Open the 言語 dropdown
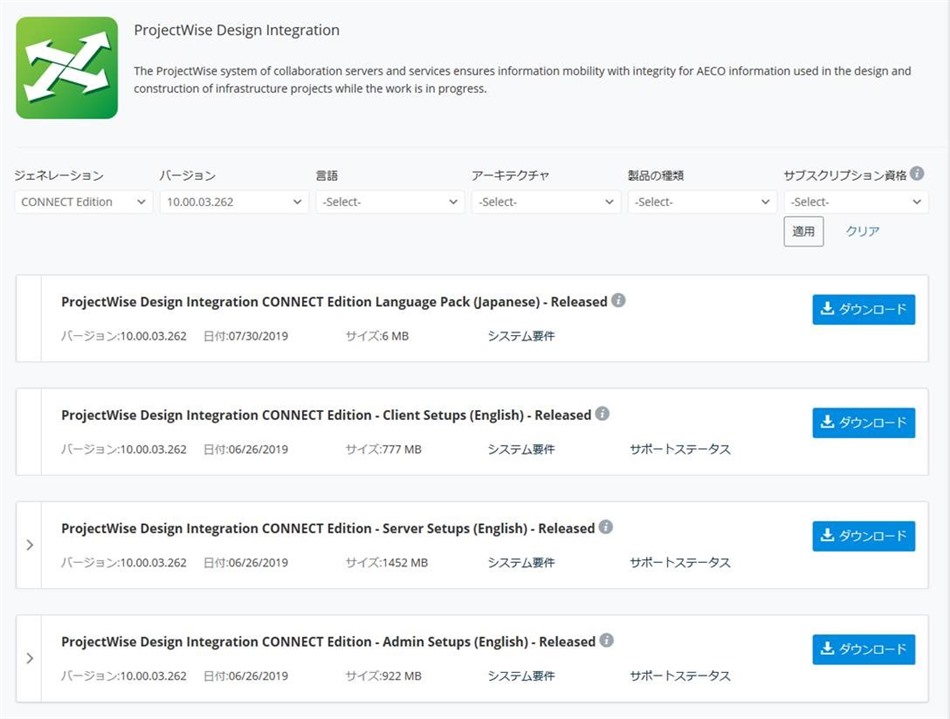950x719 pixels. (389, 201)
